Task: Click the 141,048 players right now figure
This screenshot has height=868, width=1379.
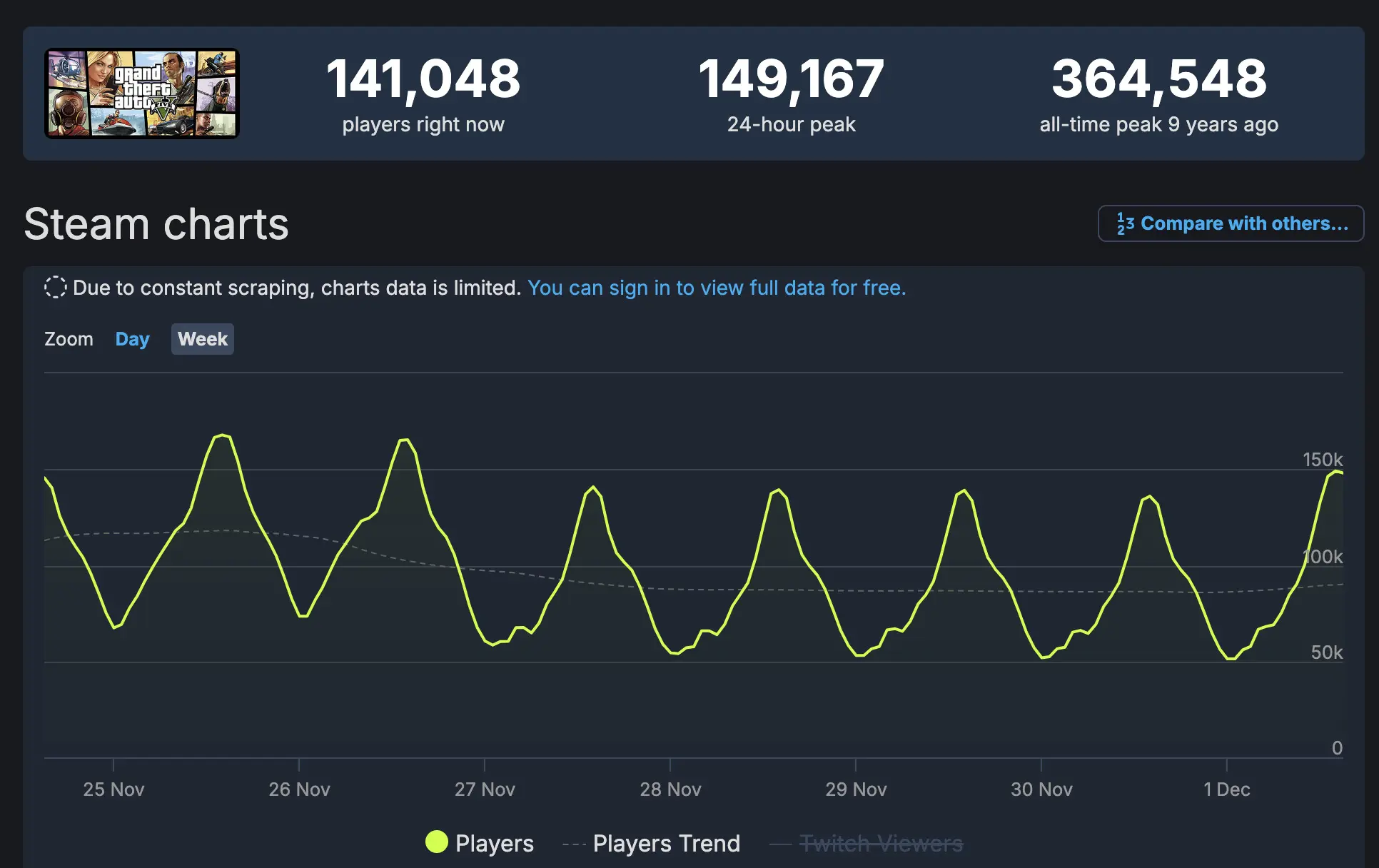Action: 423,79
